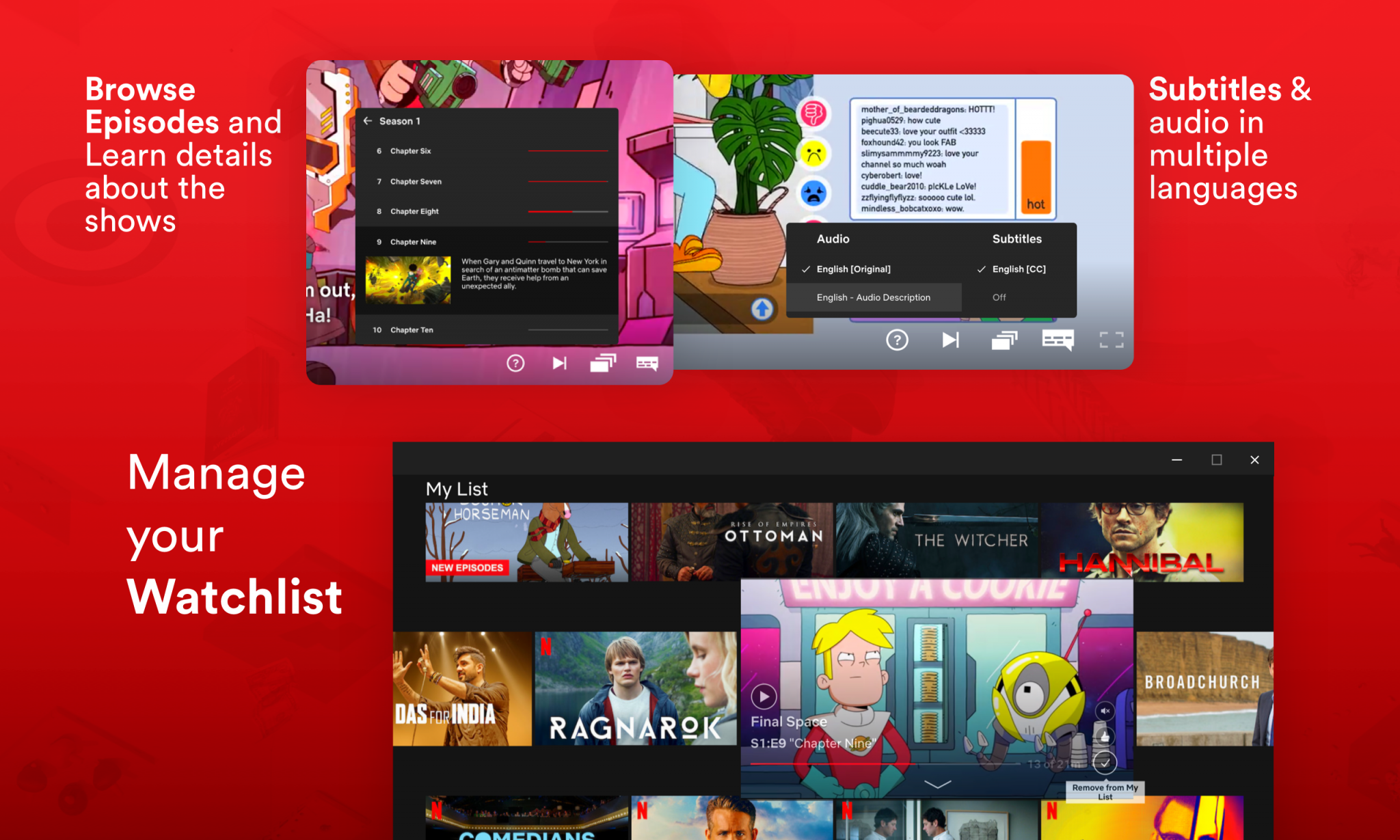Click NEW EPISODES badge on BoJack Horseman
Screen dimensions: 1400x840
pyautogui.click(x=467, y=567)
